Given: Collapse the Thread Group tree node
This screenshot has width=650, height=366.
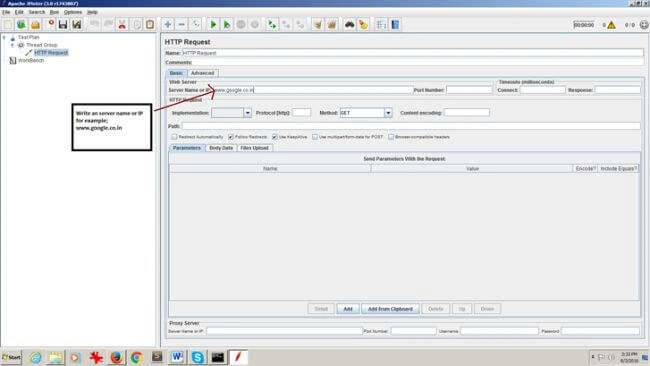Looking at the screenshot, I should coord(12,45).
